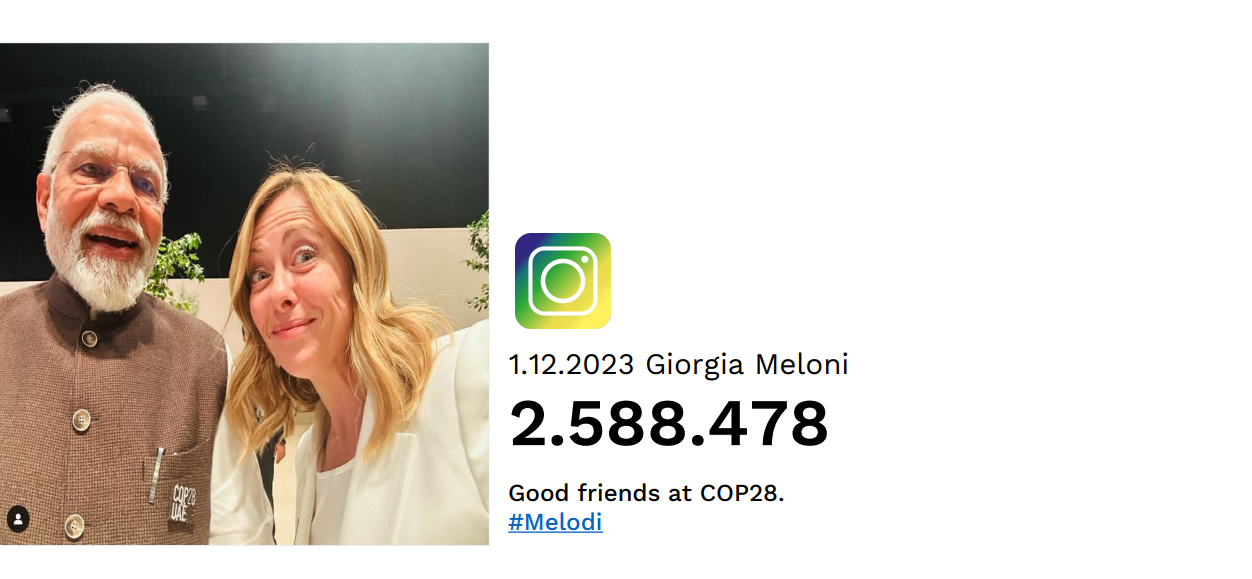Click the lens circle inside Instagram logo
The image size is (1252, 579).
[x=562, y=281]
